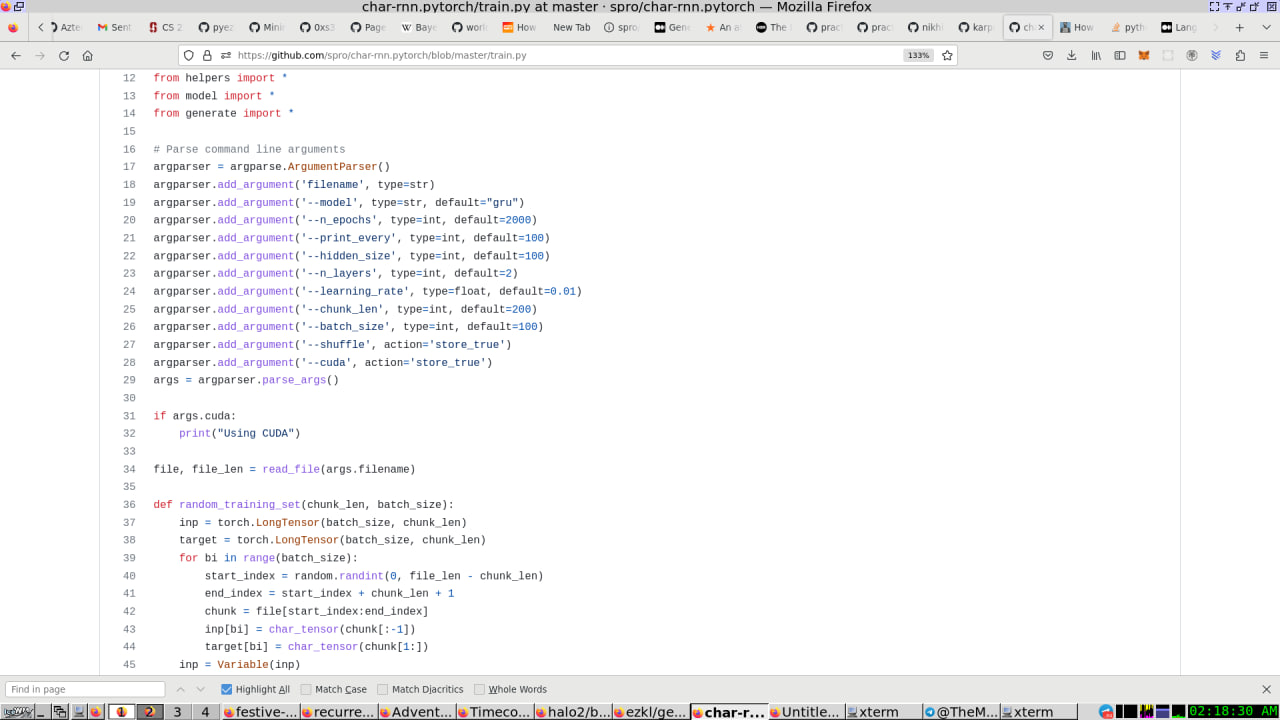Open the MetaMask fox extension

point(1144,56)
